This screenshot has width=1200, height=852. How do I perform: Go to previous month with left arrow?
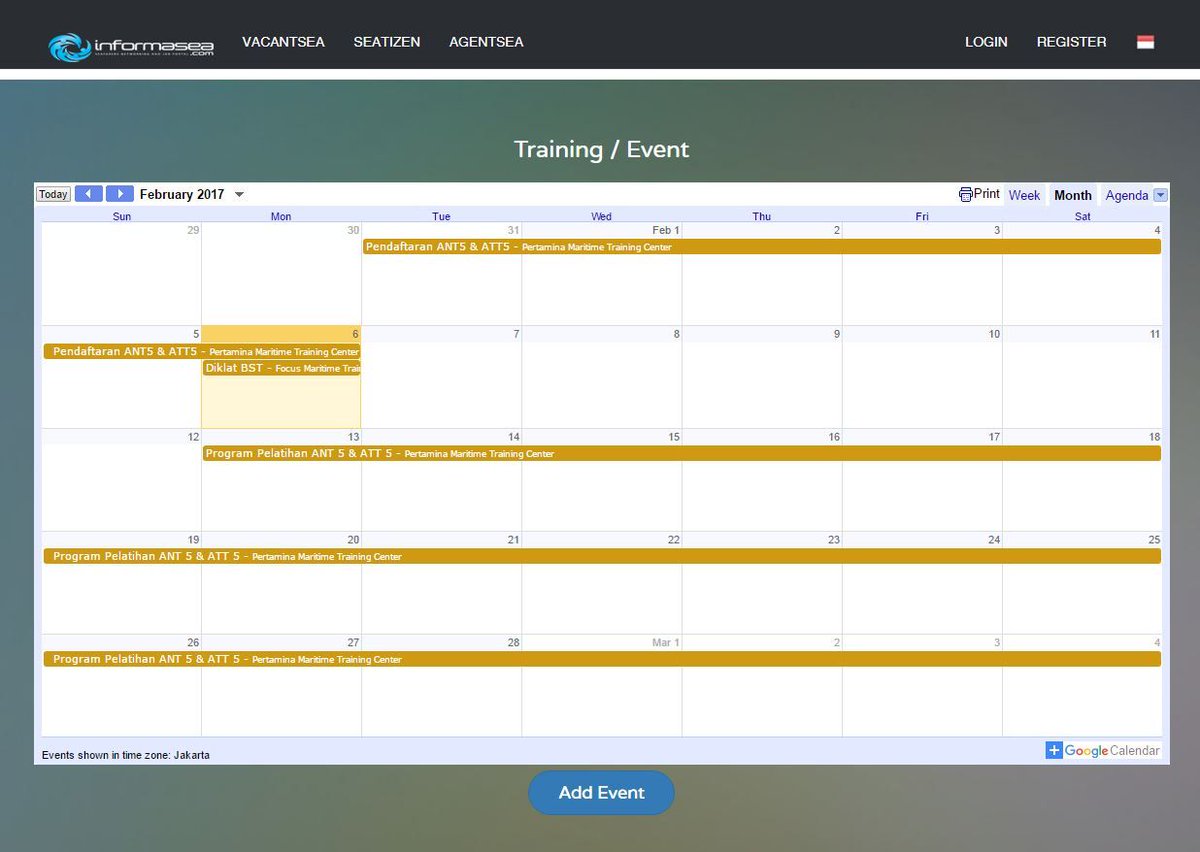click(88, 194)
